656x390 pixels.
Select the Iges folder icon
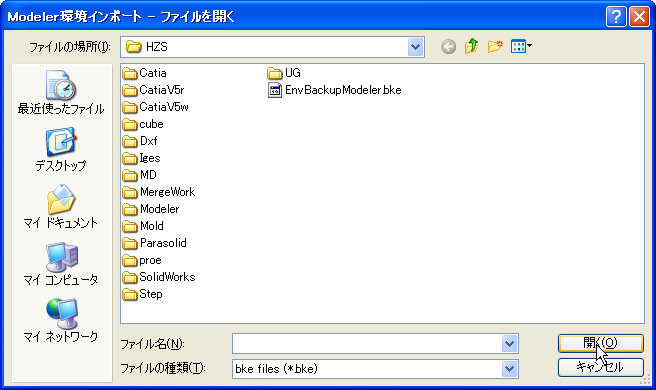pos(130,159)
